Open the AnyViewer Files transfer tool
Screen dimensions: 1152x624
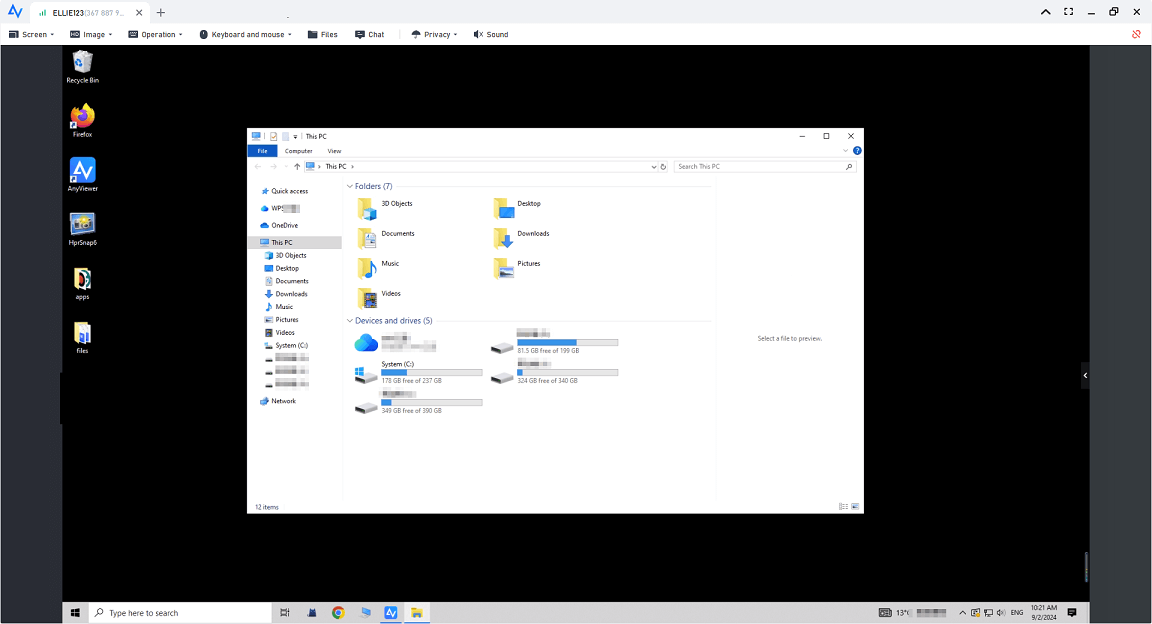[x=322, y=34]
